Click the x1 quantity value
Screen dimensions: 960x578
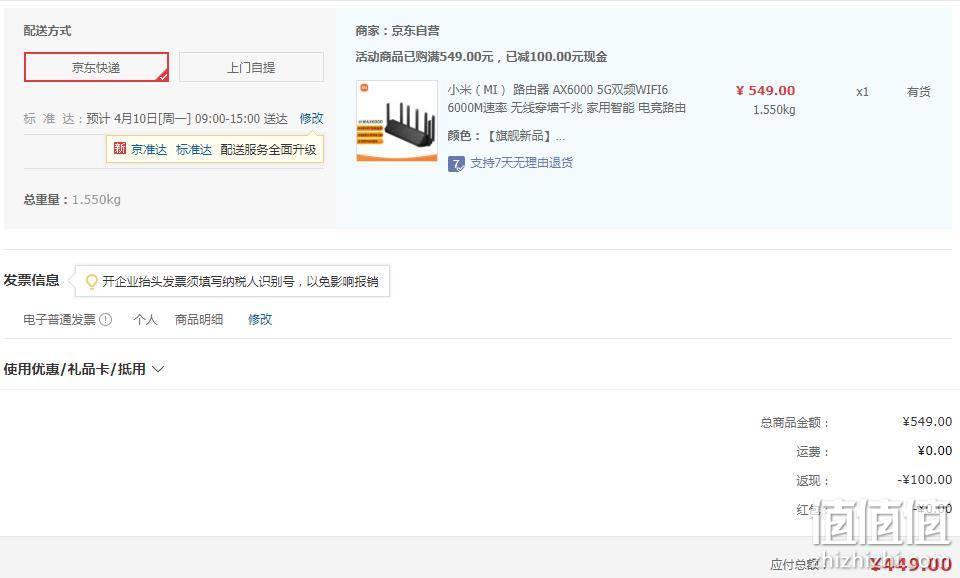(862, 92)
